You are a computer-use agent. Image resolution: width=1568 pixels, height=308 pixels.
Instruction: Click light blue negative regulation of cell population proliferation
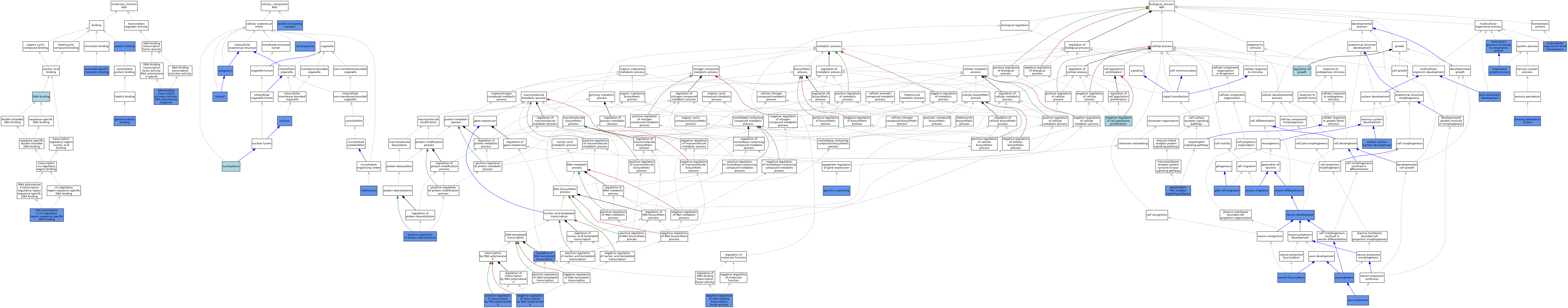click(1118, 121)
